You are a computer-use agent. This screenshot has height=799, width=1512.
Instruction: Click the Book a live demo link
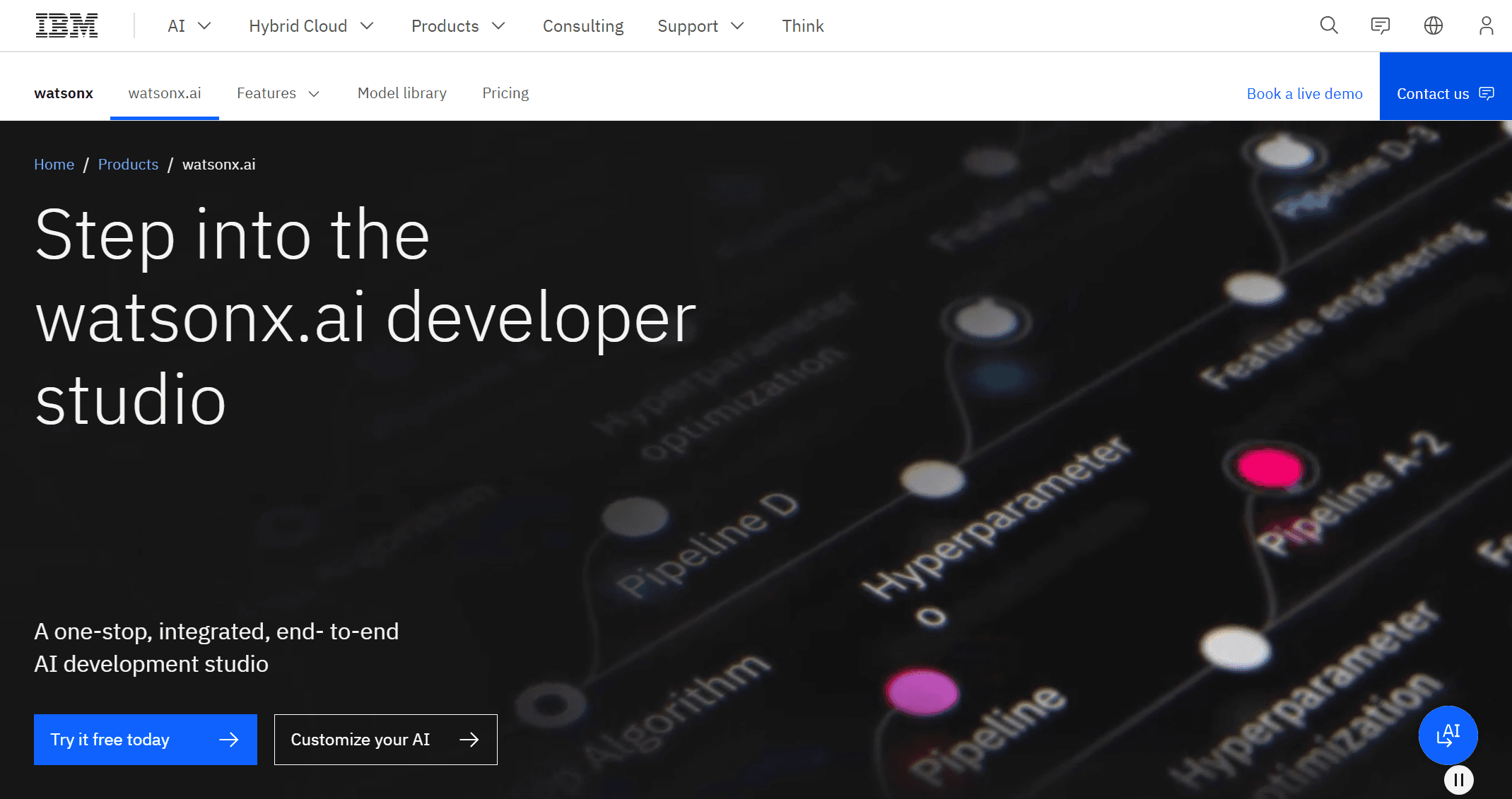tap(1304, 94)
